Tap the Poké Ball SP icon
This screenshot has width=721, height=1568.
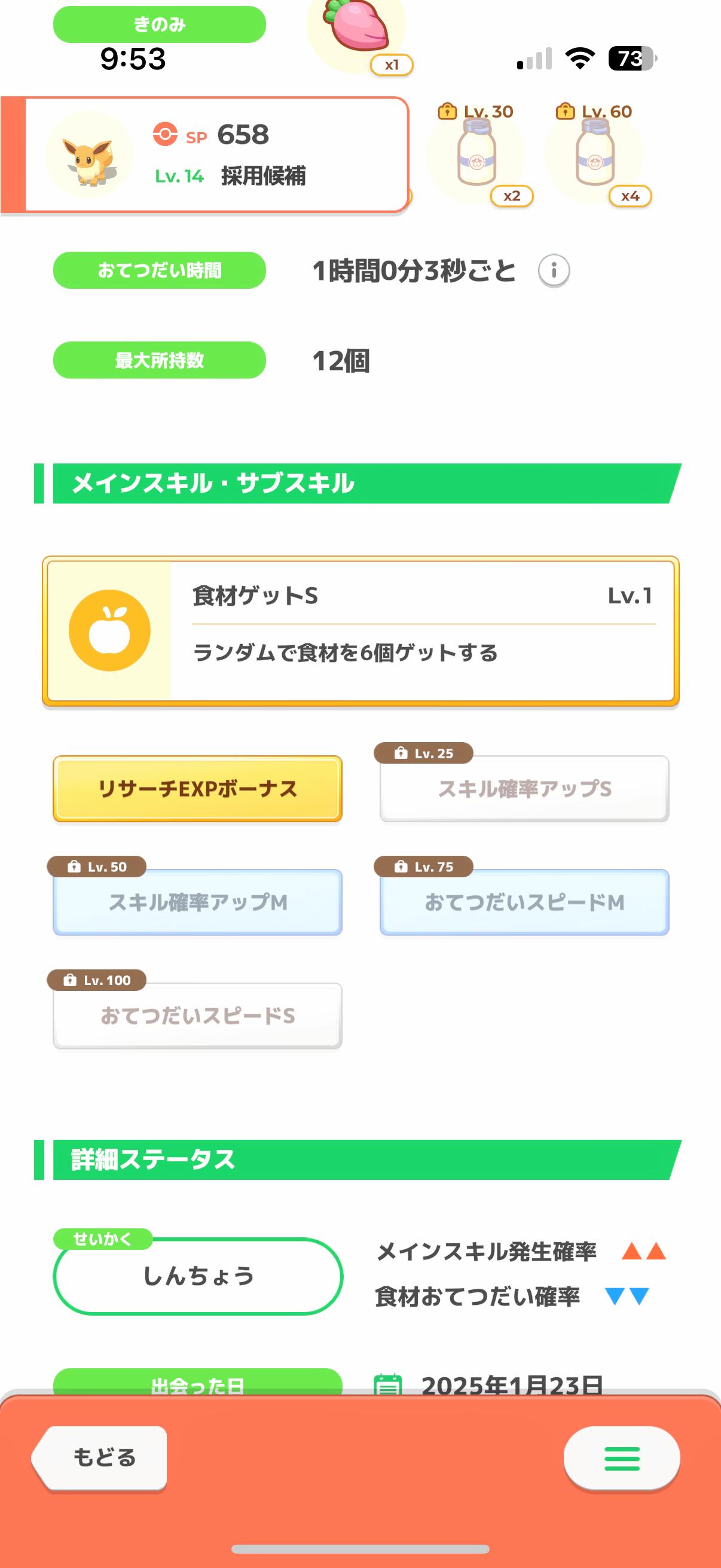[x=165, y=135]
